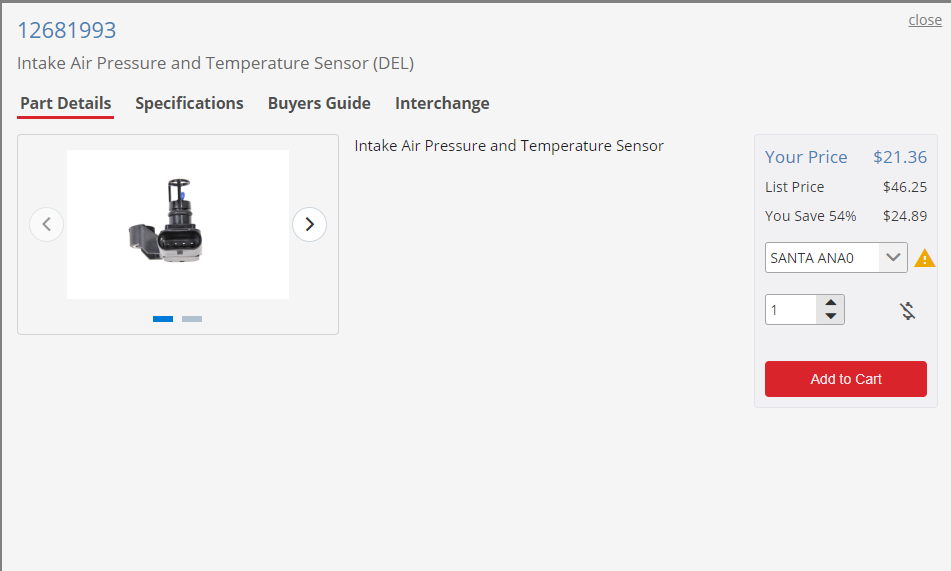Go to the previous product image
951x571 pixels.
coord(47,225)
